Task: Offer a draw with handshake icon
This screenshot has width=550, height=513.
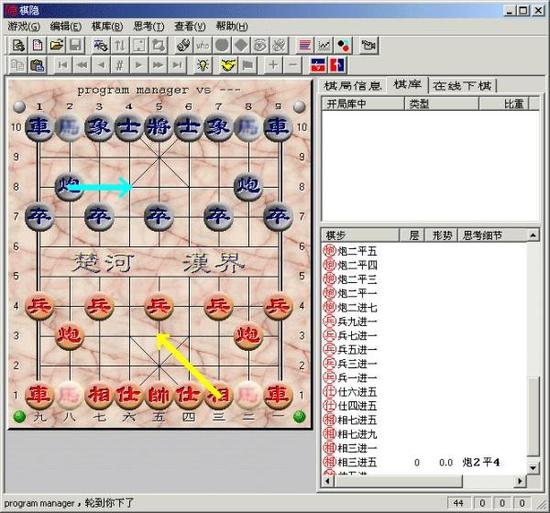Action: coord(228,65)
